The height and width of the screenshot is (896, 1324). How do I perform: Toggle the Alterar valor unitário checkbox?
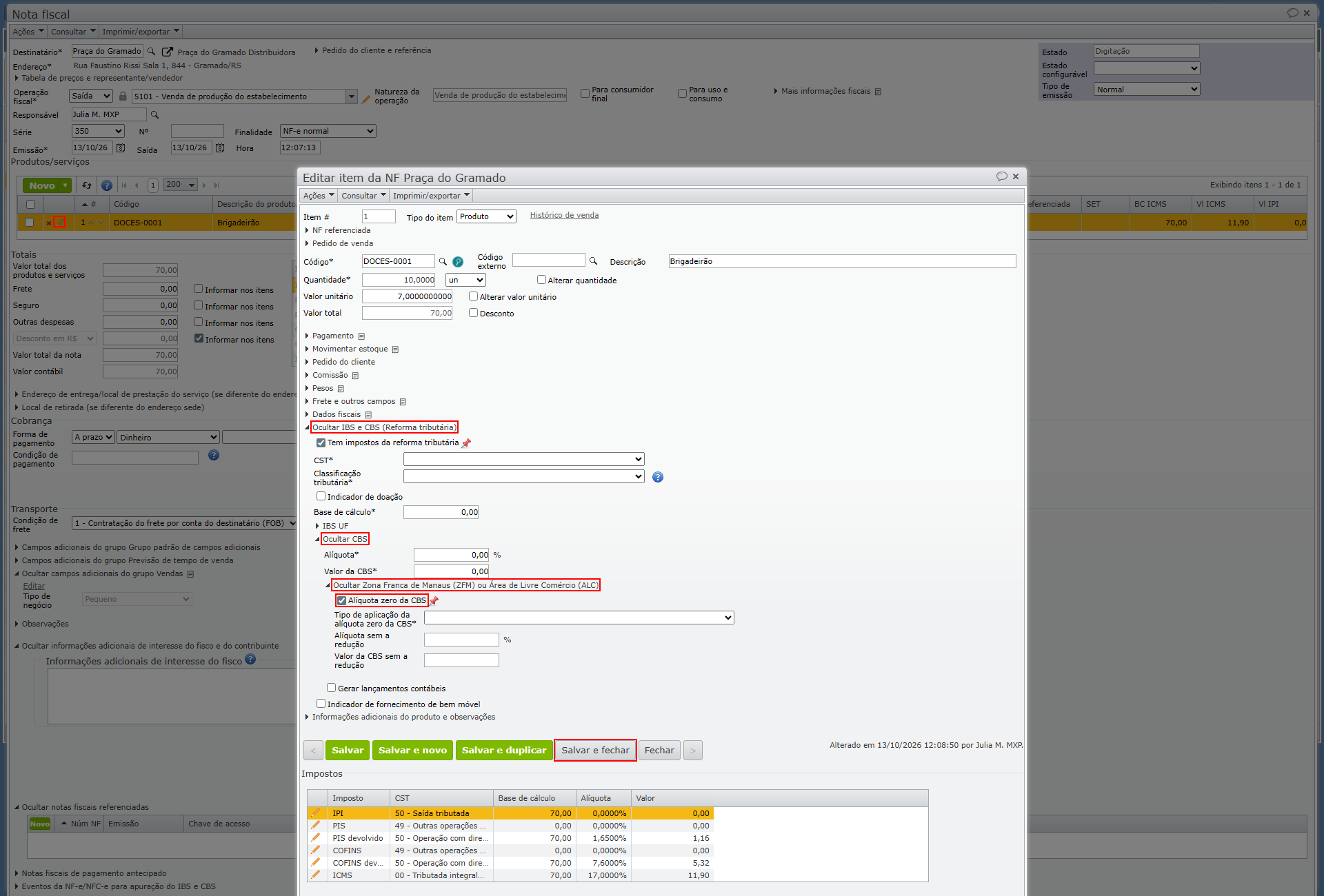(473, 296)
